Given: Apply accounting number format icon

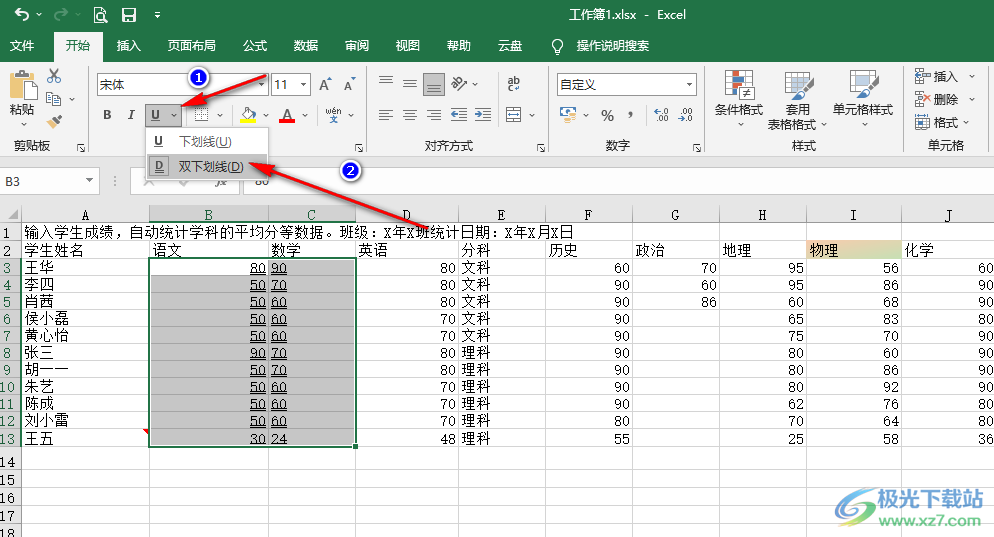Looking at the screenshot, I should coord(568,115).
